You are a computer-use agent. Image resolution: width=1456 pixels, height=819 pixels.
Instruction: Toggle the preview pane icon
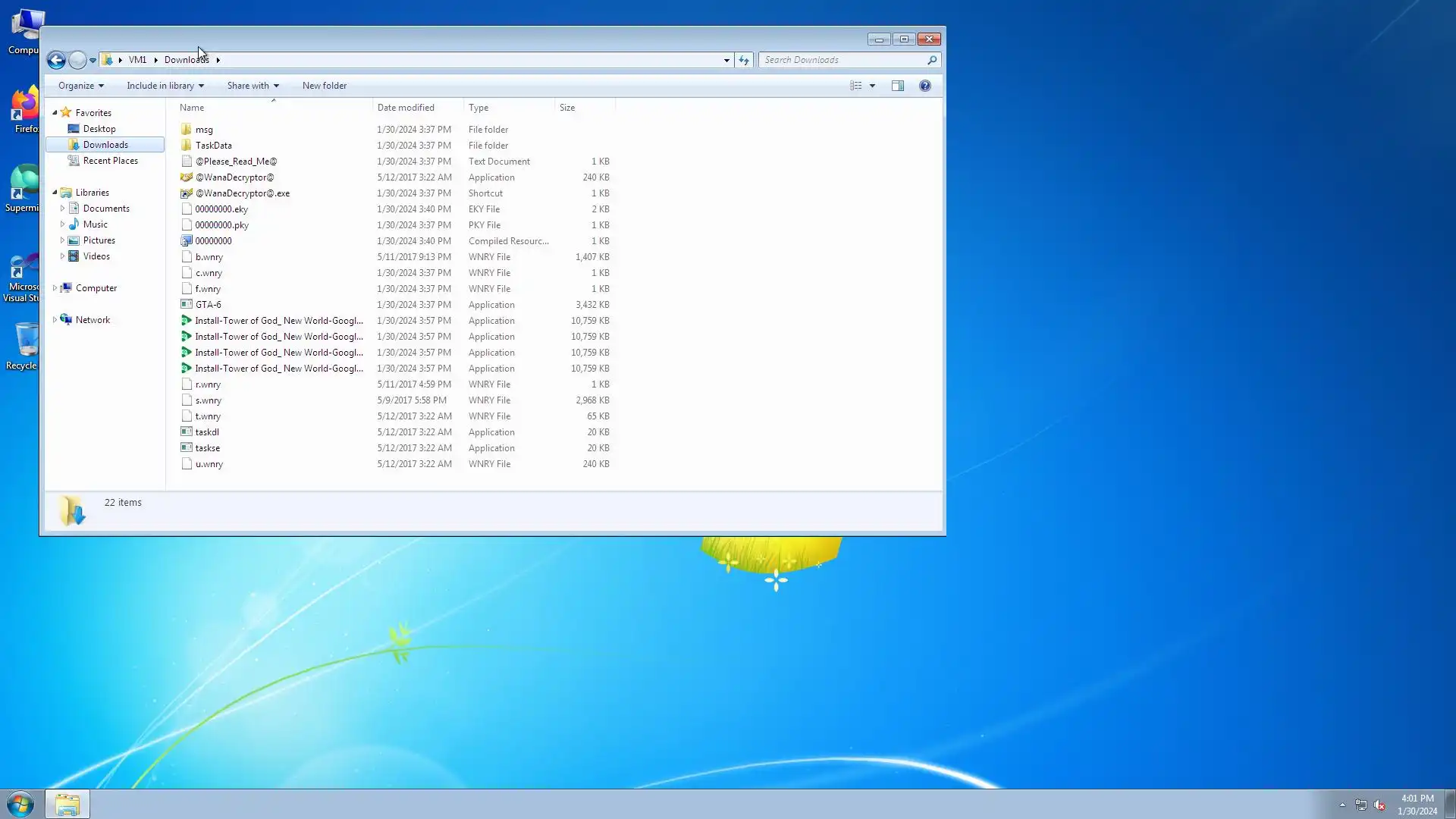(x=898, y=86)
